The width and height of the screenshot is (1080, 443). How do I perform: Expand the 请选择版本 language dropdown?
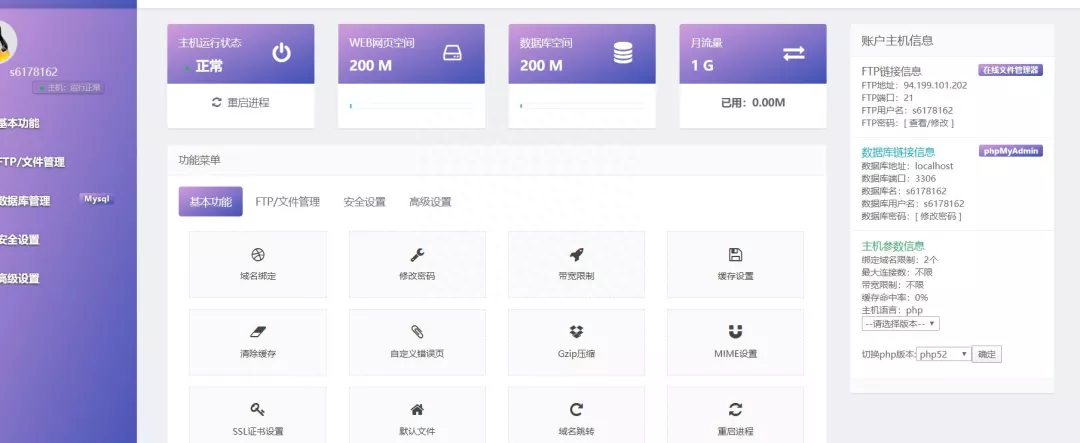coord(900,324)
